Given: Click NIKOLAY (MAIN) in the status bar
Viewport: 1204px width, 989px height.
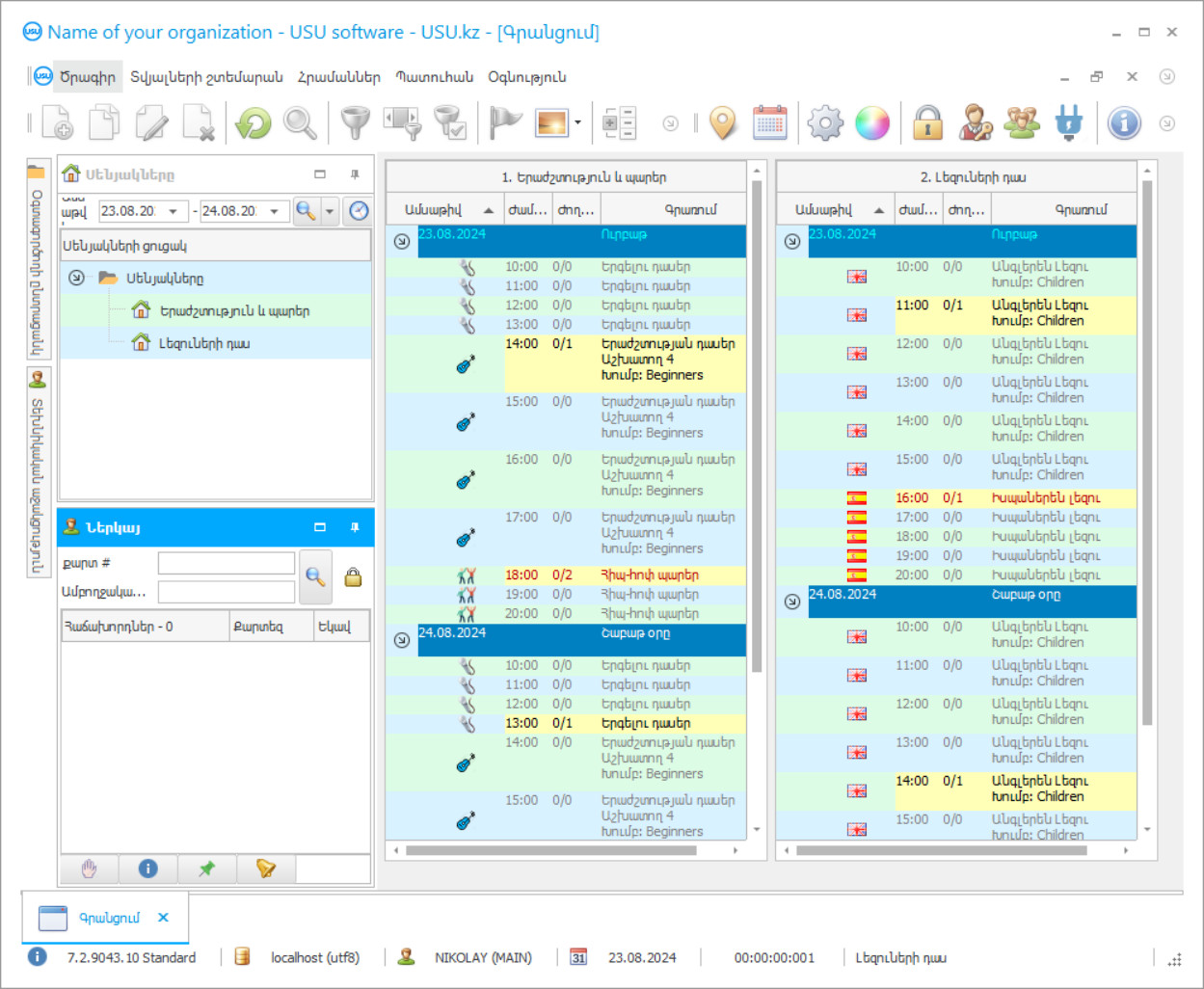Looking at the screenshot, I should [x=483, y=957].
